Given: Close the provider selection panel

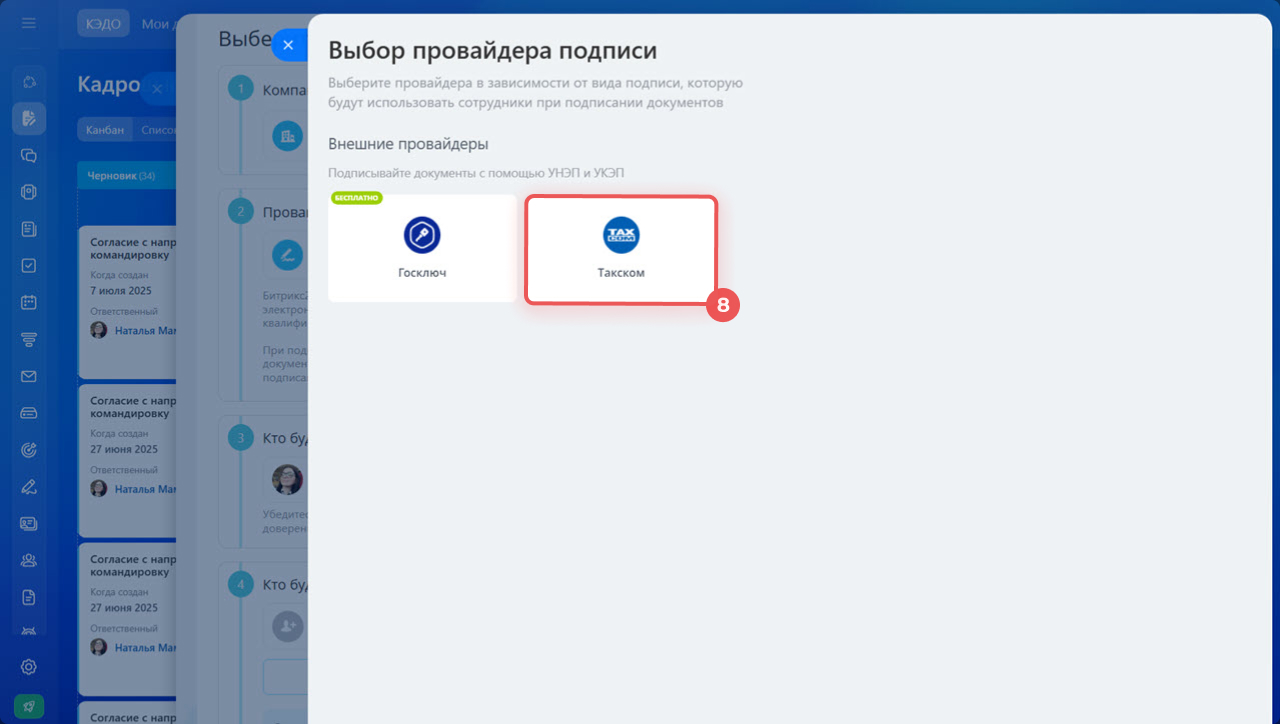Looking at the screenshot, I should point(288,45).
